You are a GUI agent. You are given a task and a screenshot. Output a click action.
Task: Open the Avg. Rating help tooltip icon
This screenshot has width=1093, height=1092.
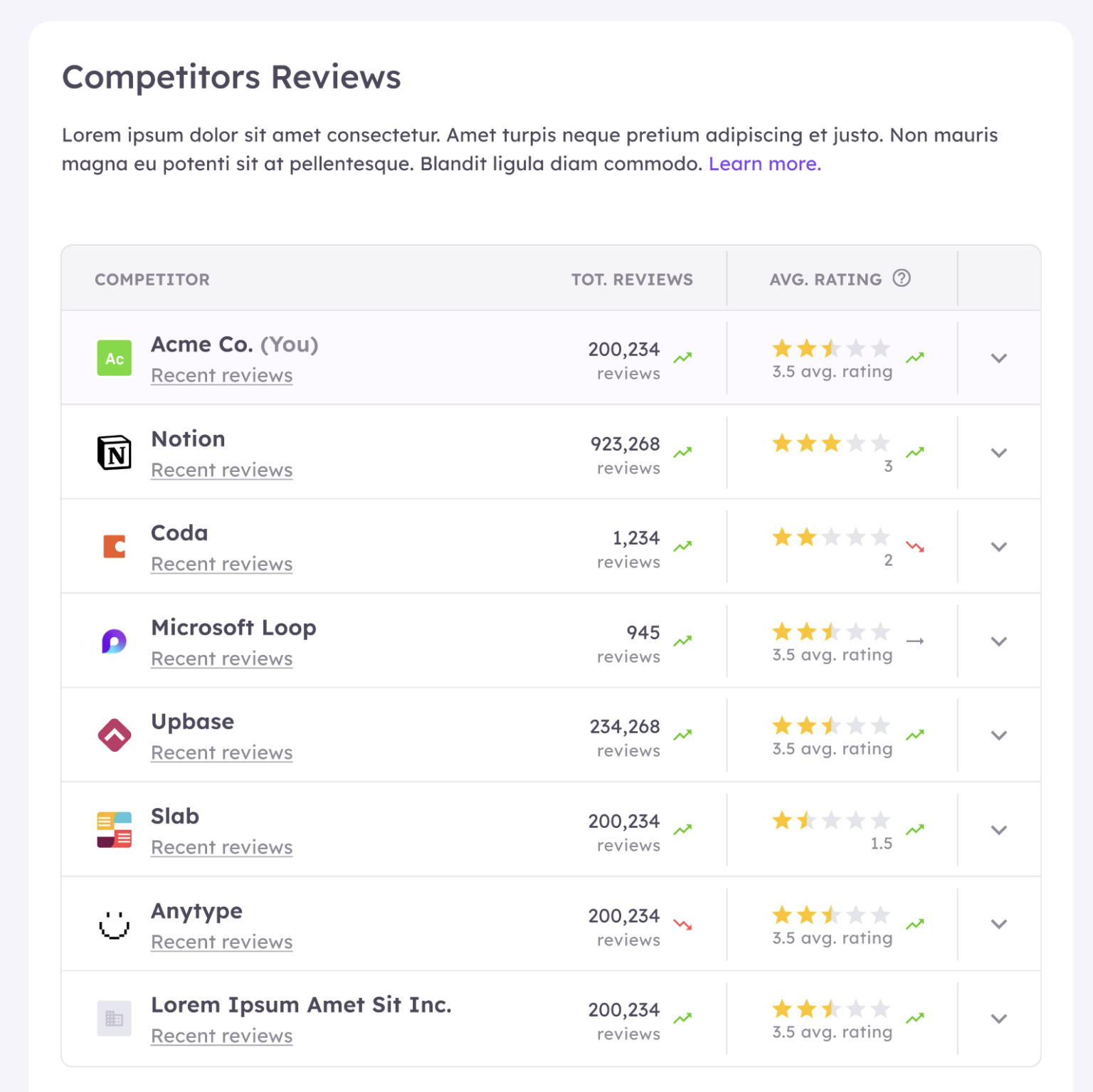click(901, 278)
